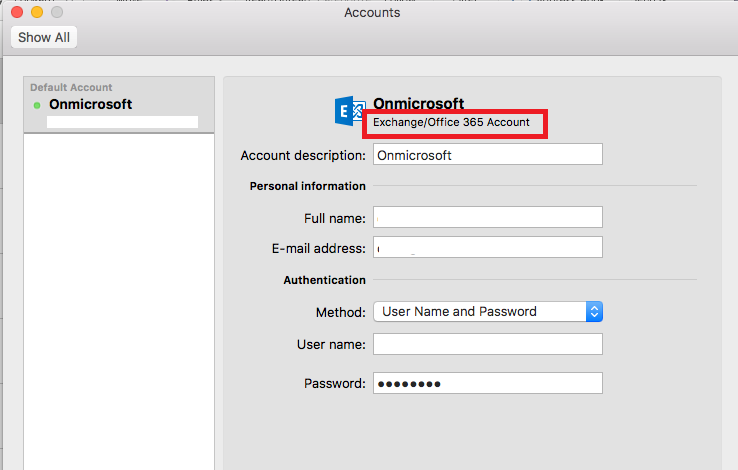Click the blue arrows on Method selector

click(x=594, y=311)
